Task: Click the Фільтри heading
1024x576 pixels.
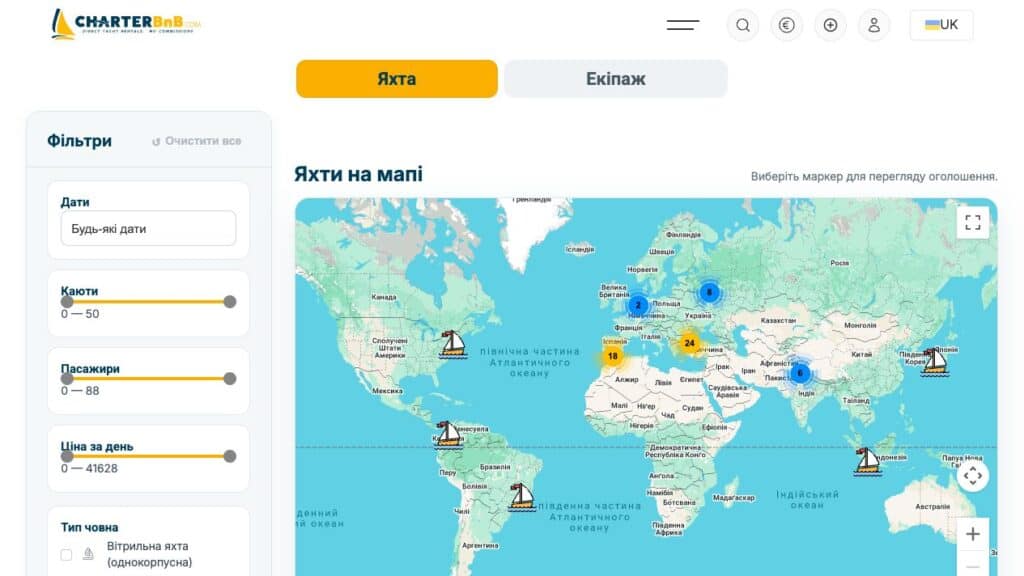Action: click(79, 141)
